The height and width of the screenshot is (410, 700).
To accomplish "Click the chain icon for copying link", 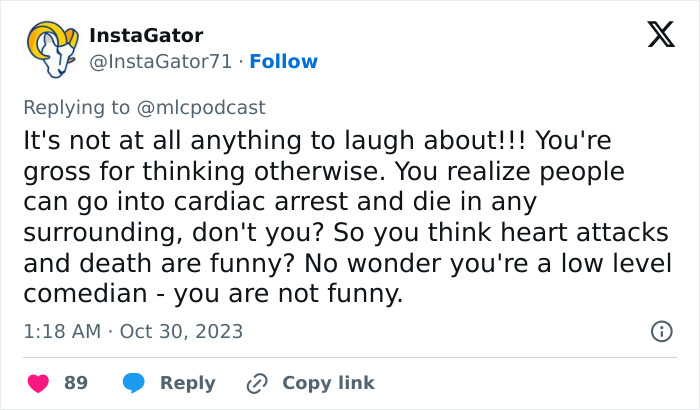I will (258, 383).
